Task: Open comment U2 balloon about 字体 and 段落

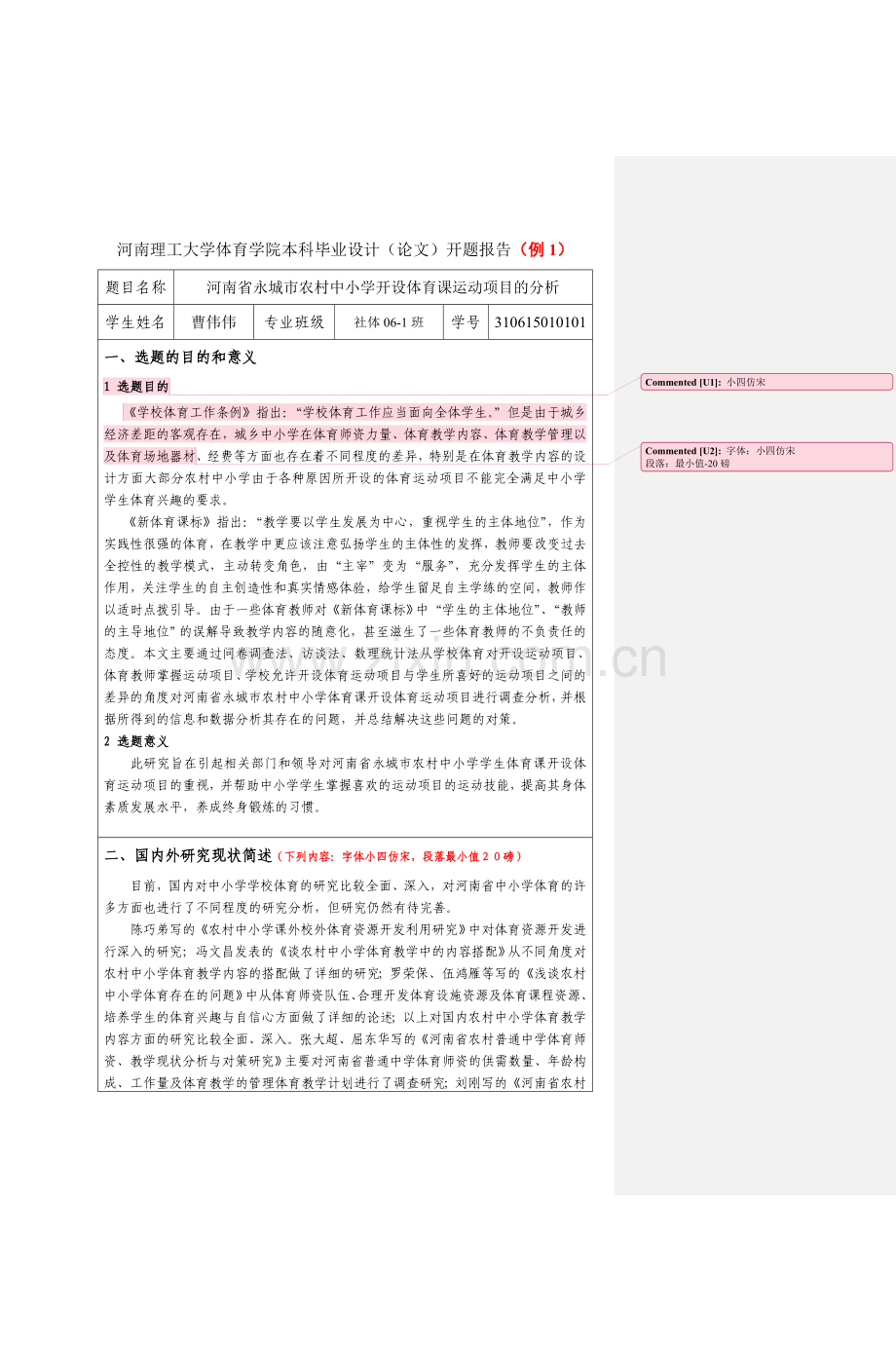Action: (x=766, y=457)
